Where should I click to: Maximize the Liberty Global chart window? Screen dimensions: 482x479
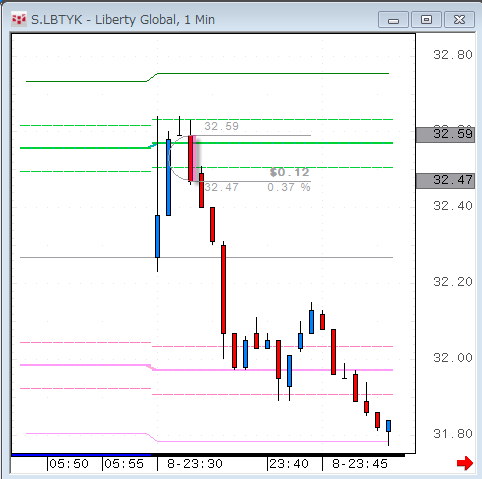(426, 20)
